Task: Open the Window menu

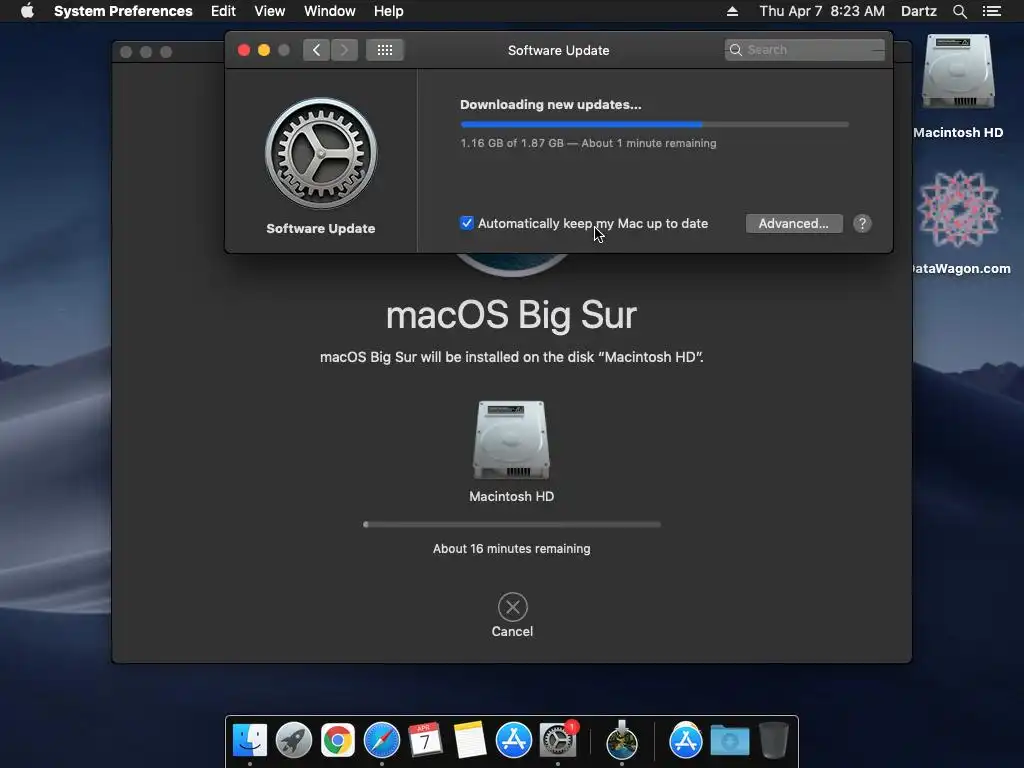Action: tap(330, 11)
